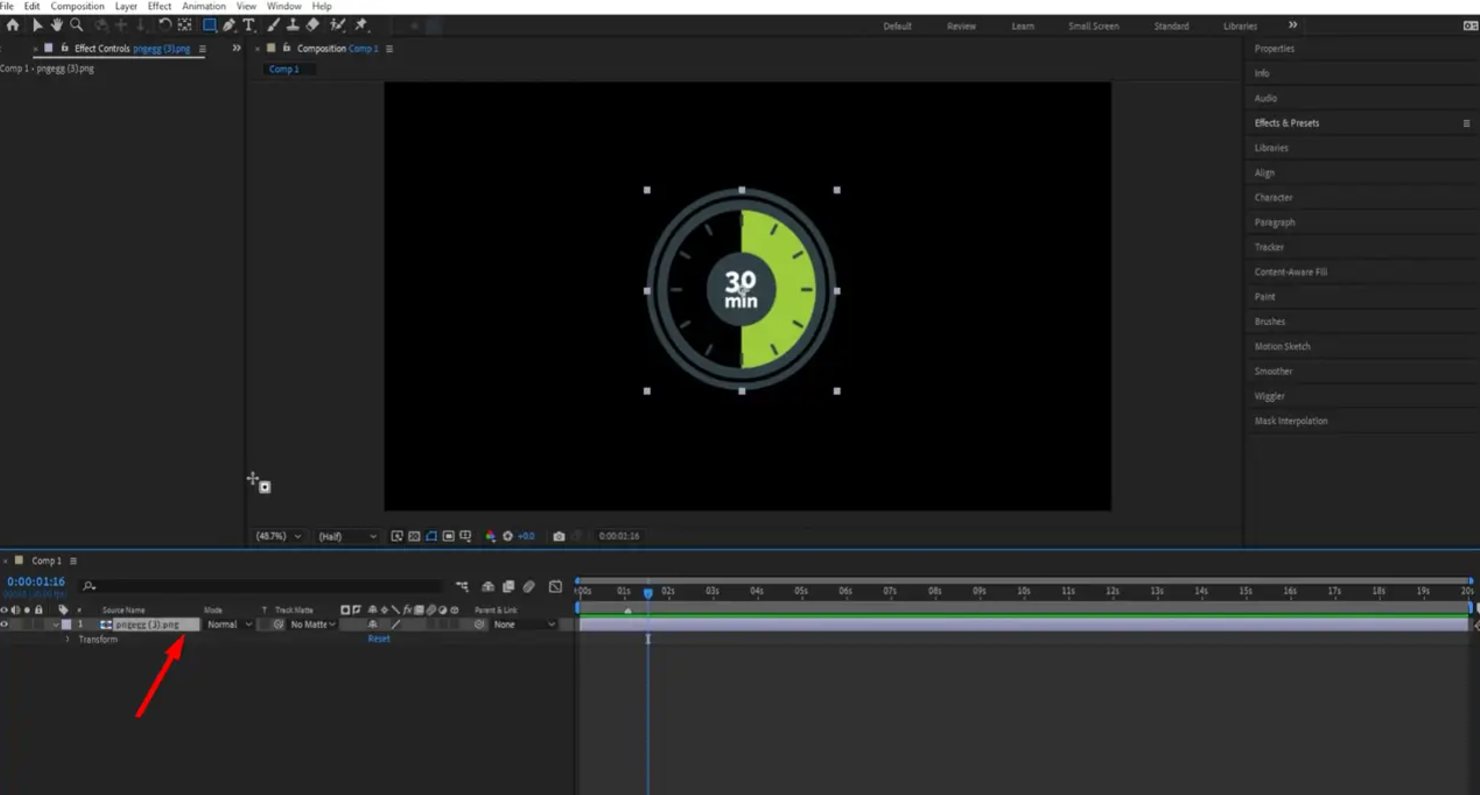Select the Hand tool
This screenshot has height=795, width=1480.
[57, 25]
